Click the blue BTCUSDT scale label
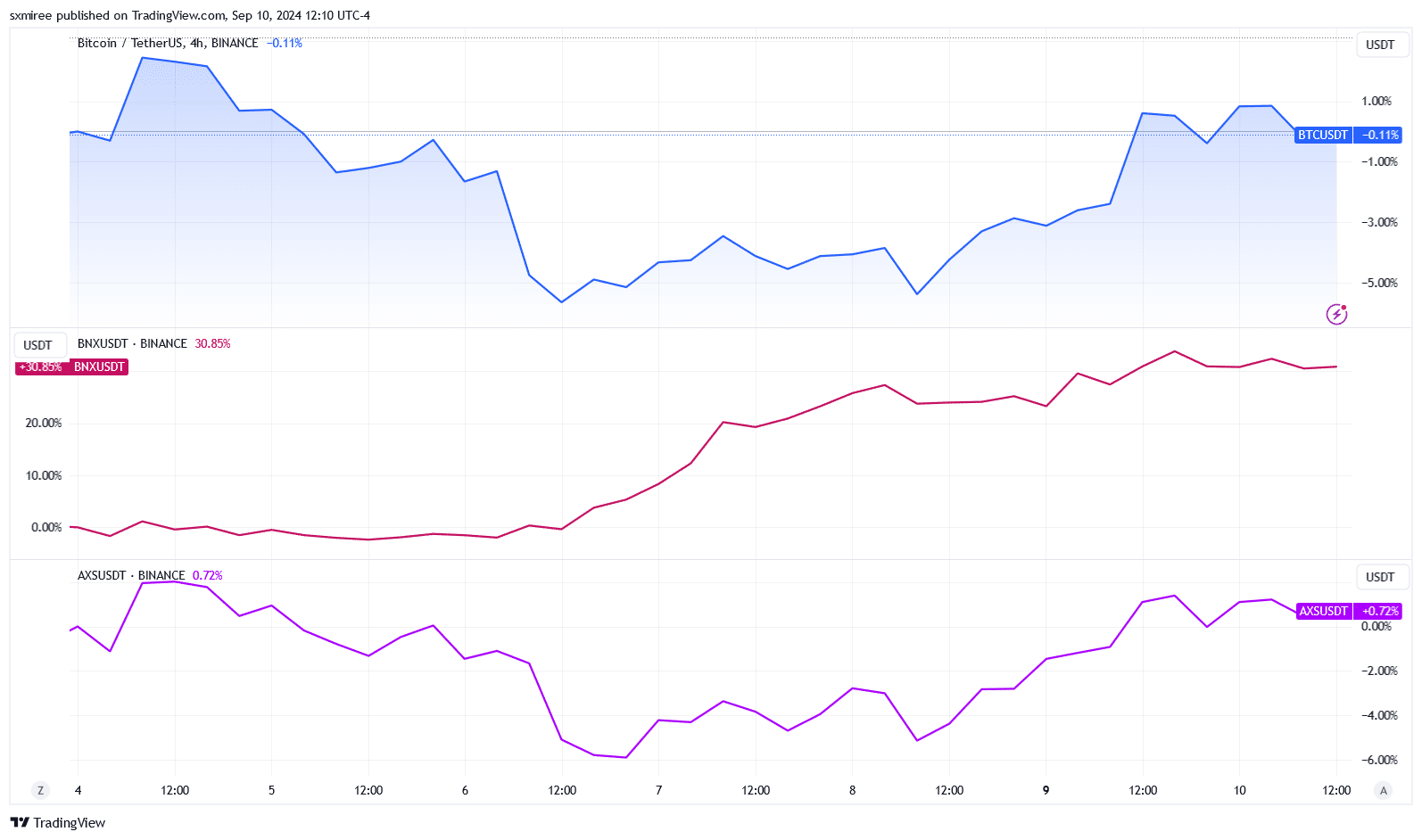Image resolution: width=1422 pixels, height=840 pixels. click(1323, 135)
